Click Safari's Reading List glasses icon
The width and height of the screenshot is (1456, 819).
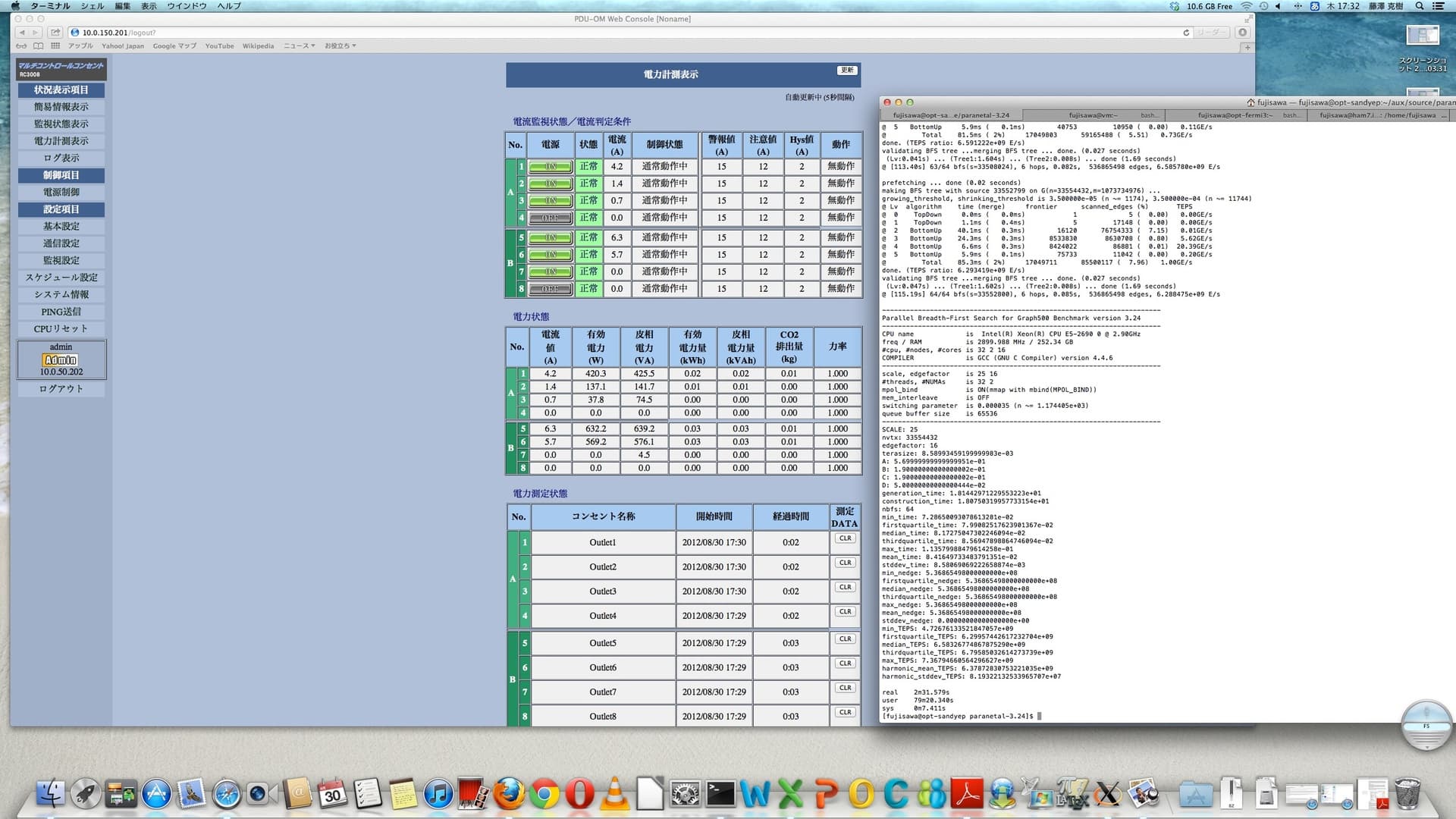[x=21, y=46]
